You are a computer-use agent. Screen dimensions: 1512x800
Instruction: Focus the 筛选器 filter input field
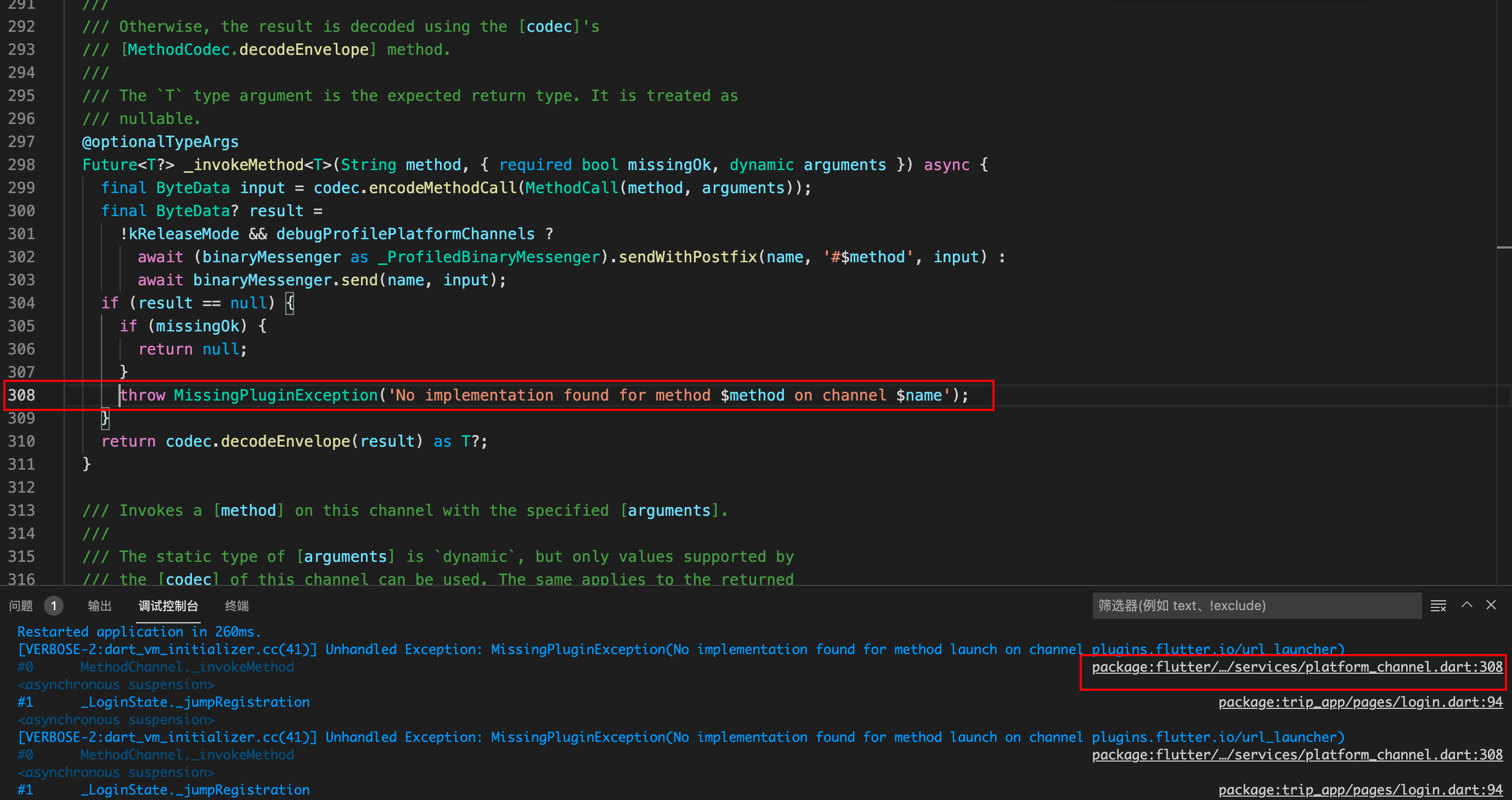coord(1256,606)
